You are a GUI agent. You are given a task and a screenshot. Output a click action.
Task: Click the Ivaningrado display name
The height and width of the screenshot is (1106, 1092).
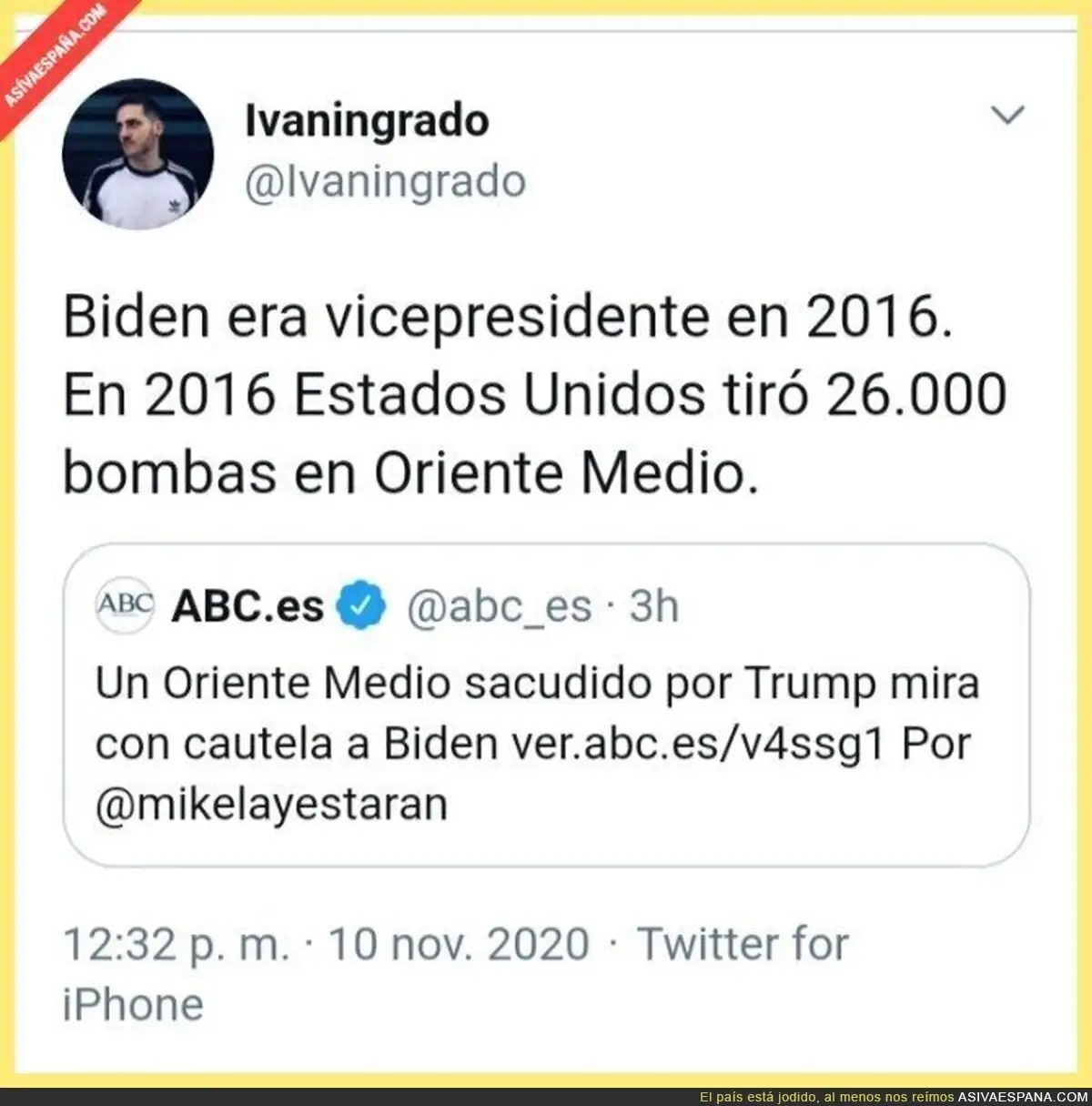coord(367,120)
